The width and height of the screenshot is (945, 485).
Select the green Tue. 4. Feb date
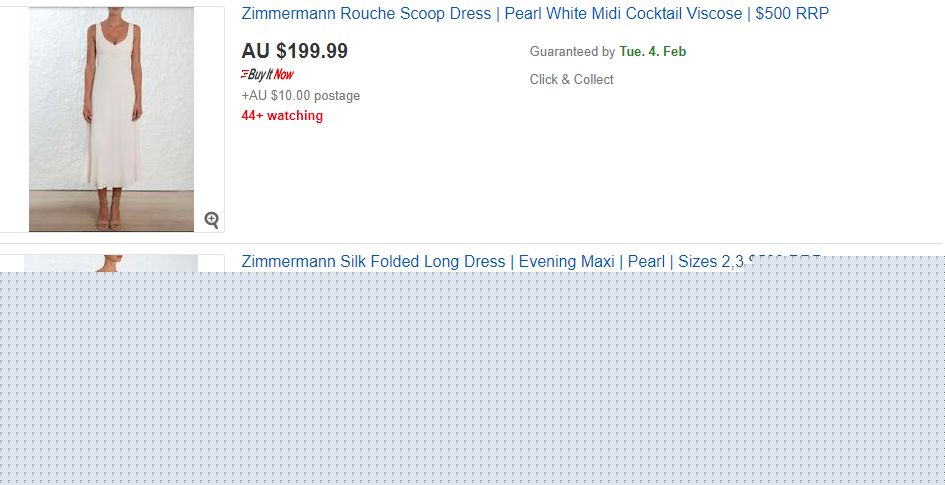pos(653,52)
